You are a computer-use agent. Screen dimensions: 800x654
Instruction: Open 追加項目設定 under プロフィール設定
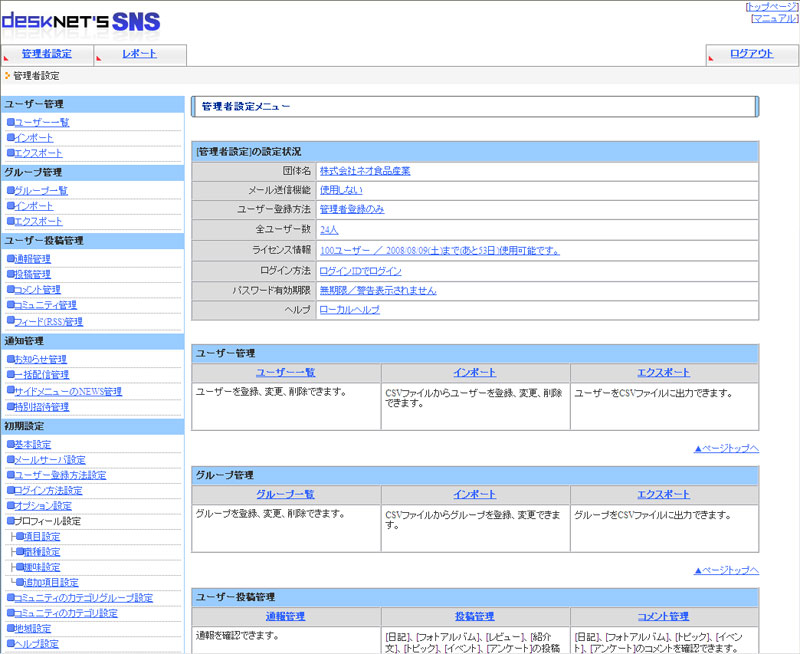coord(51,583)
